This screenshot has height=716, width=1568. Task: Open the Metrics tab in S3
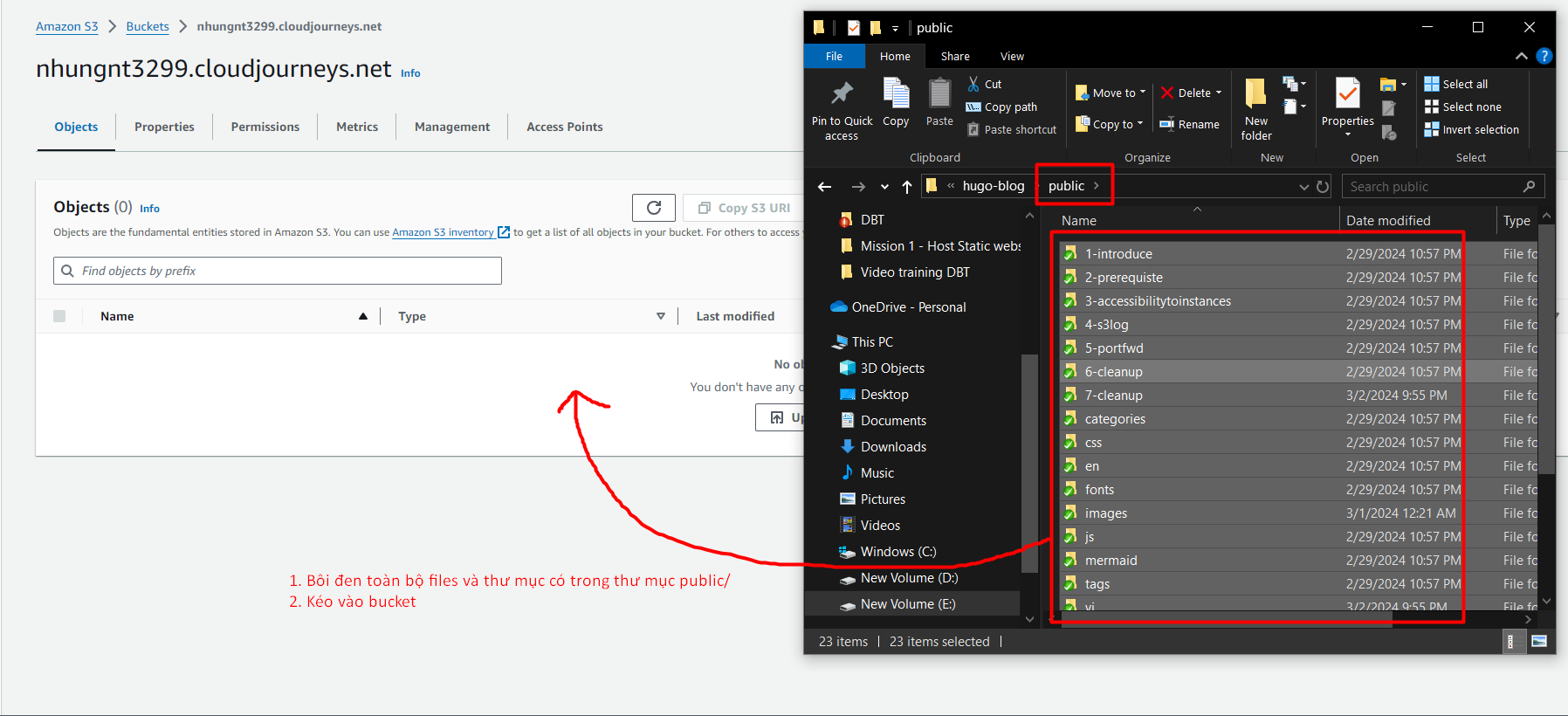(357, 127)
